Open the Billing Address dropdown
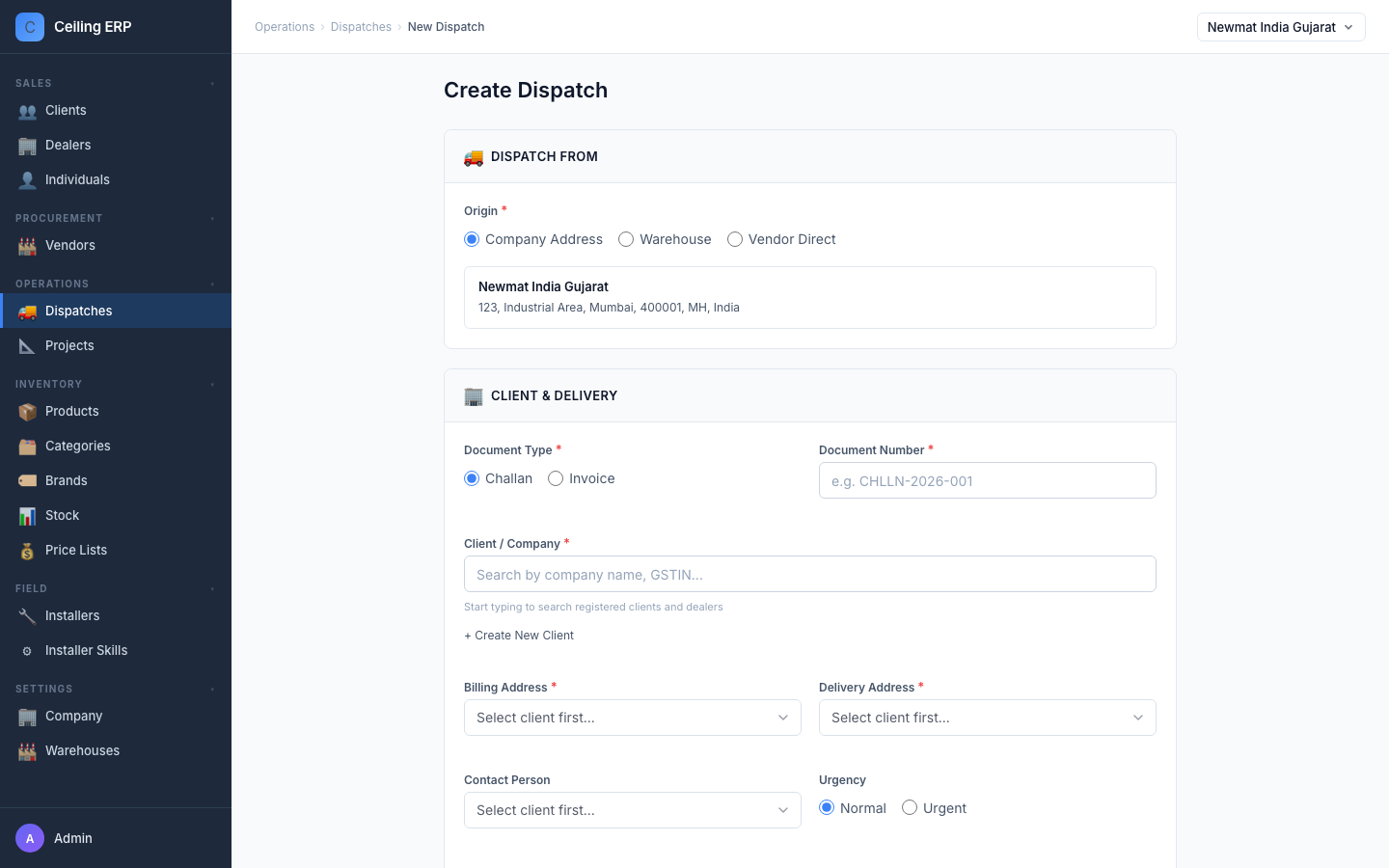Screen dimensions: 1389x868 click(x=633, y=718)
